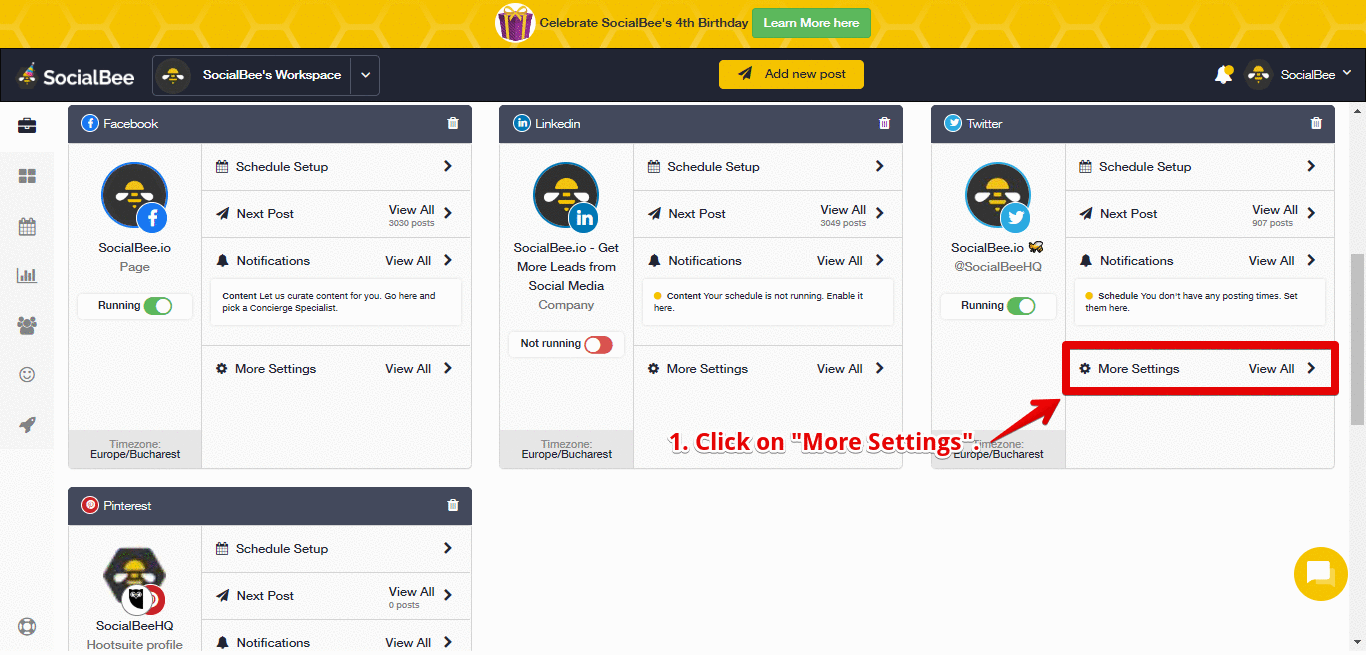Open Facebook Schedule Setup row

336,167
